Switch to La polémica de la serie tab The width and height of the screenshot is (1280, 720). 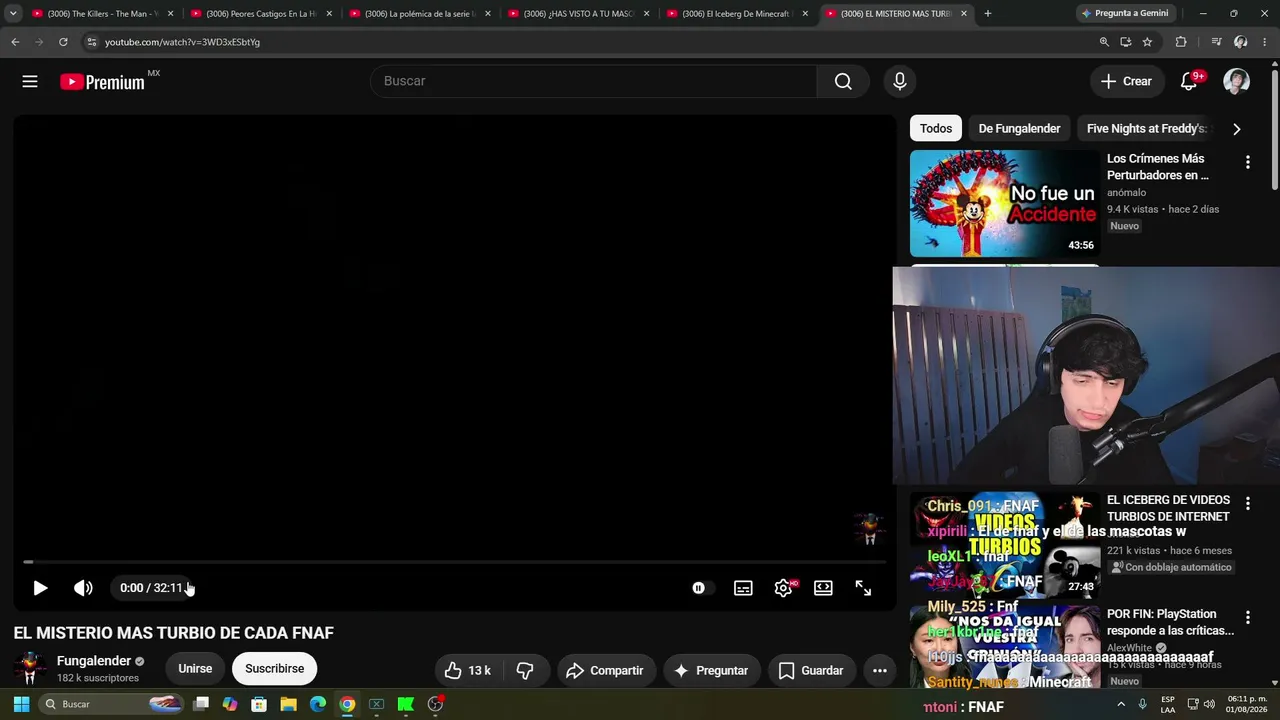[419, 14]
